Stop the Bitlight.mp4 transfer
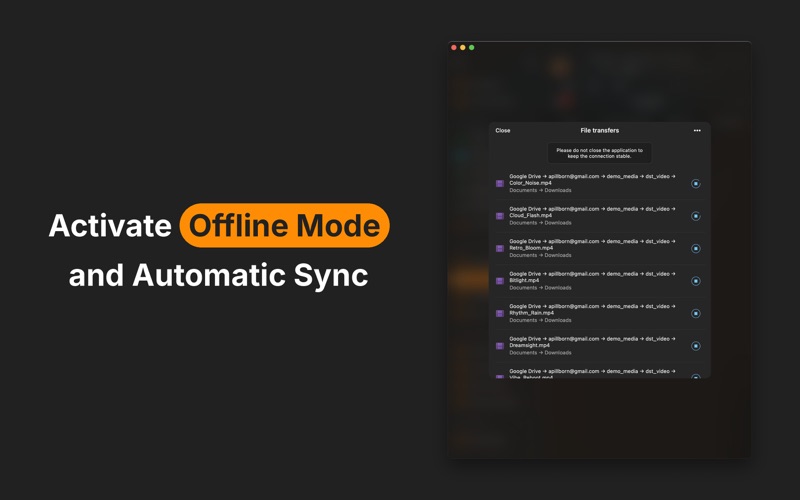The width and height of the screenshot is (800, 500). tap(695, 281)
